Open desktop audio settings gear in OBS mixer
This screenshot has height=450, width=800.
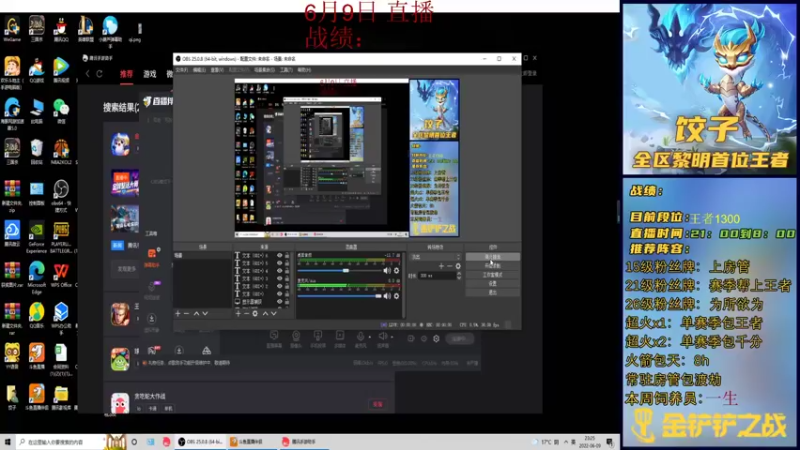pyautogui.click(x=396, y=270)
